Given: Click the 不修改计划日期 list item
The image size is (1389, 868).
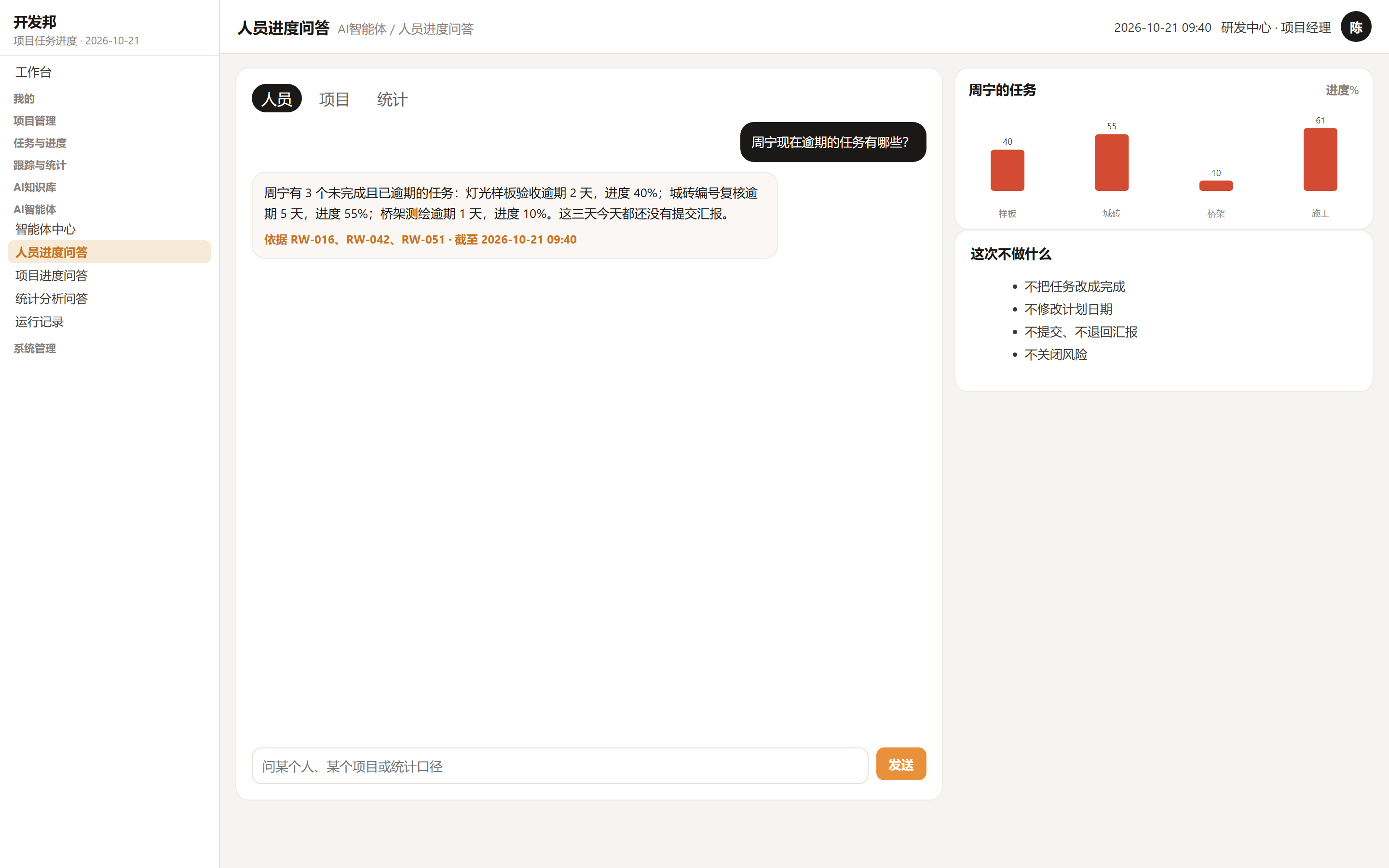Looking at the screenshot, I should (x=1068, y=310).
